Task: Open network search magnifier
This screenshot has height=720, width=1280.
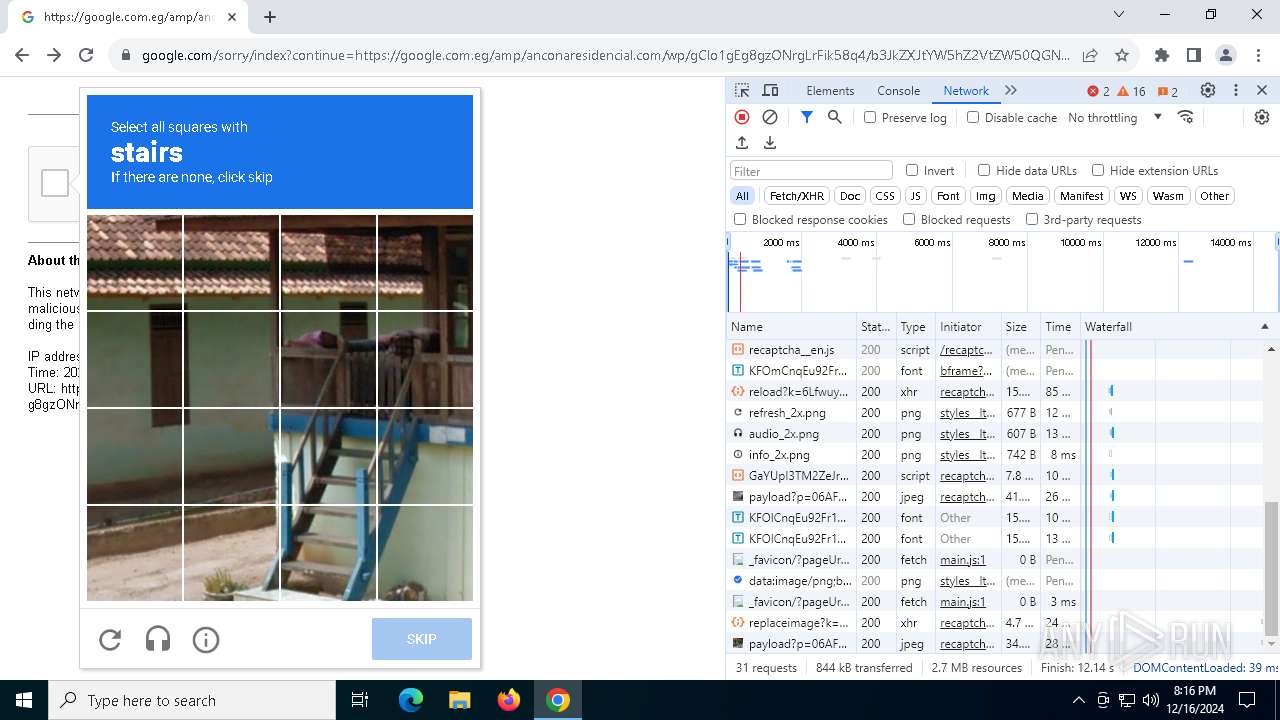Action: (835, 117)
